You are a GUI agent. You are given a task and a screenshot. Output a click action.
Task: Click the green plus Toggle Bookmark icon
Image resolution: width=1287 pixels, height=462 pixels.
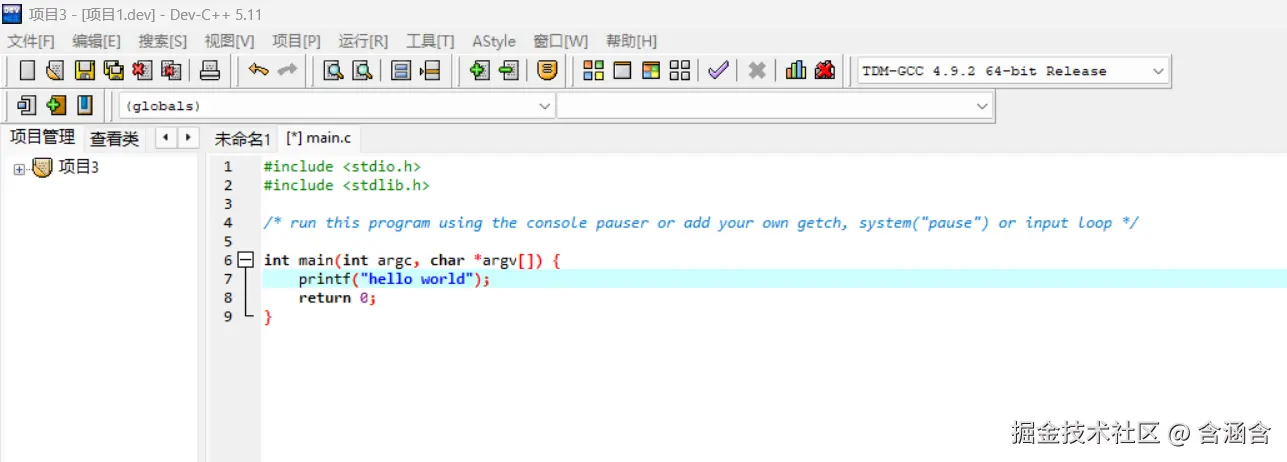56,105
